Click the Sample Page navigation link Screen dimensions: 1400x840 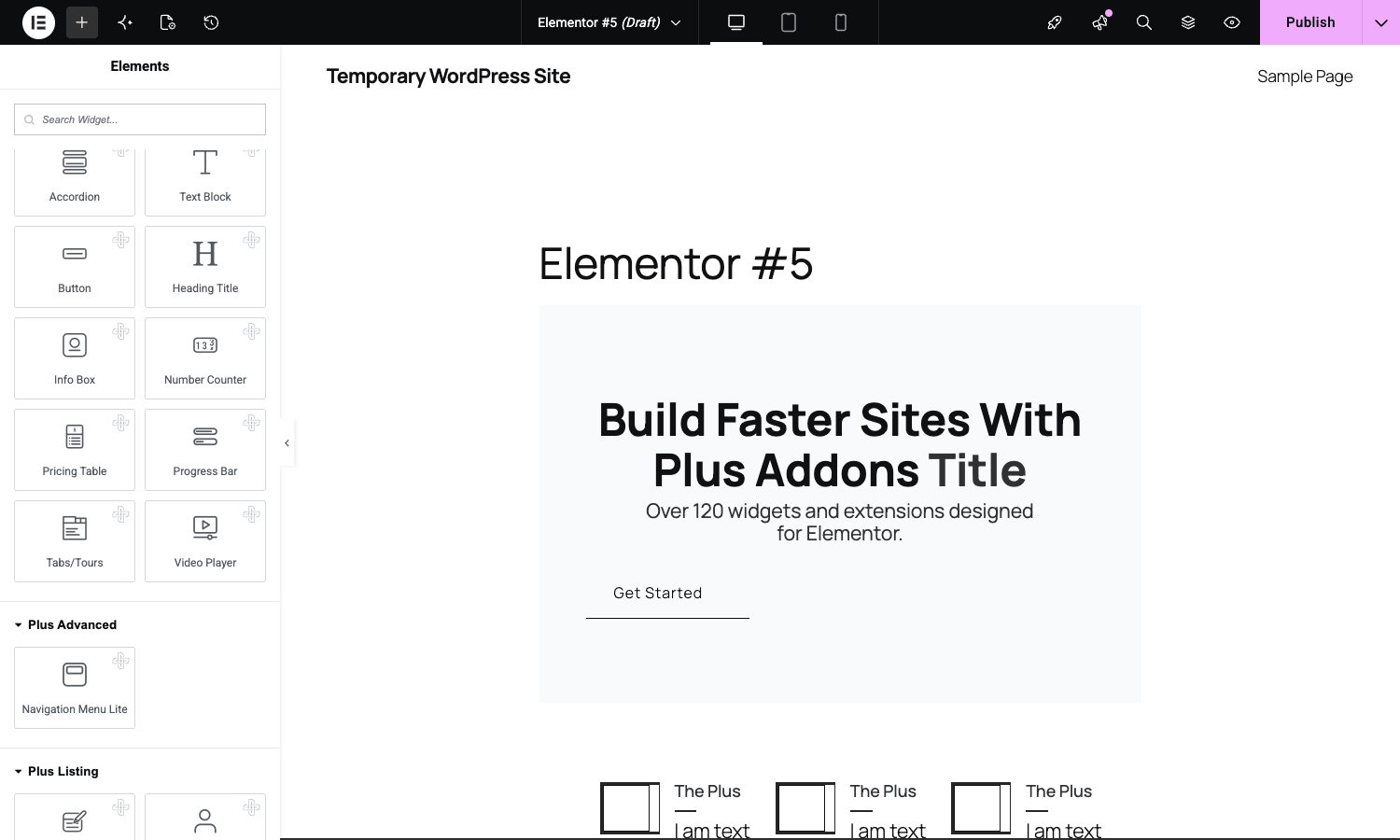[x=1305, y=77]
